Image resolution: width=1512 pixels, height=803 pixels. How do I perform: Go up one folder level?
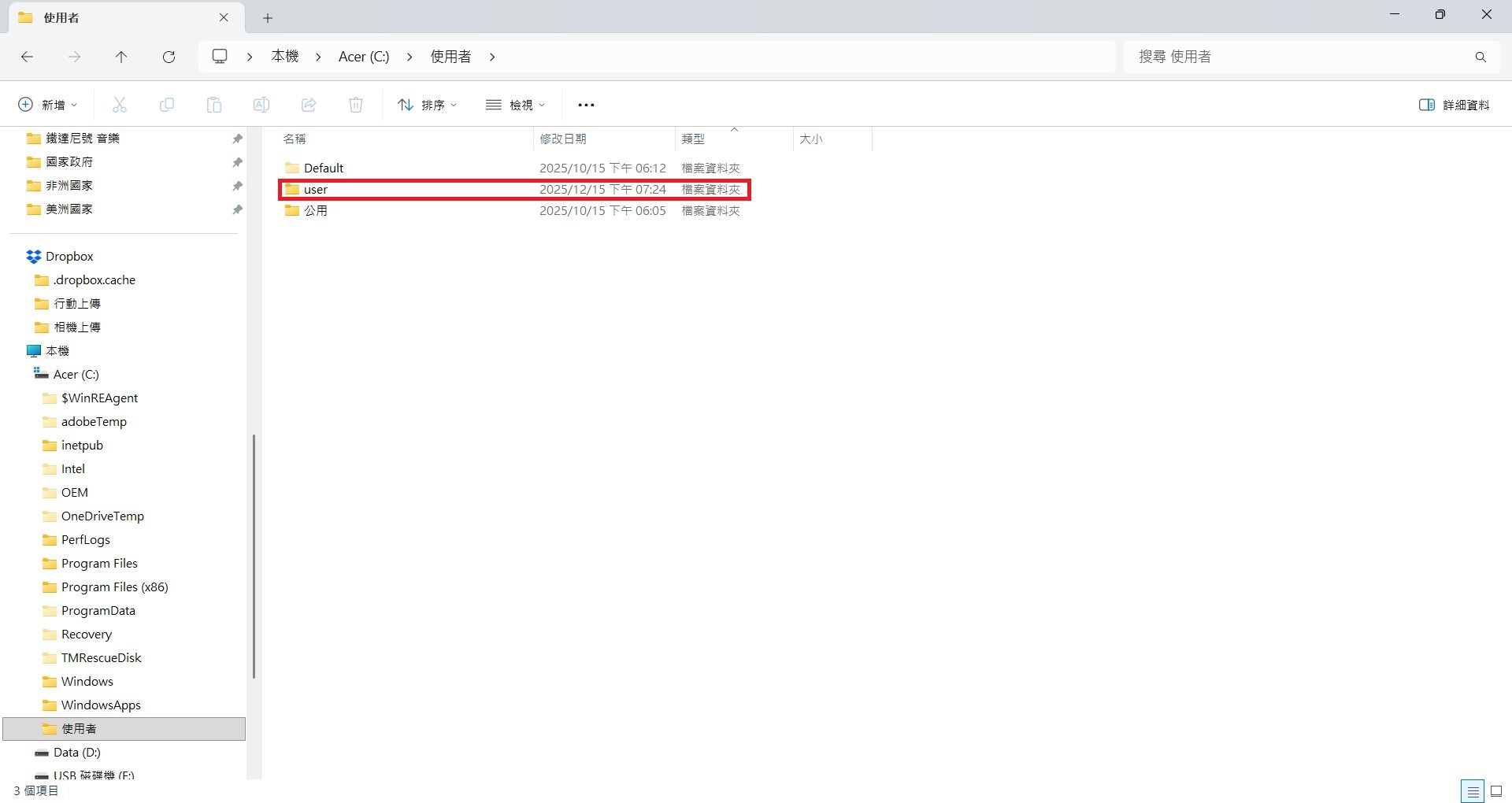pyautogui.click(x=121, y=57)
